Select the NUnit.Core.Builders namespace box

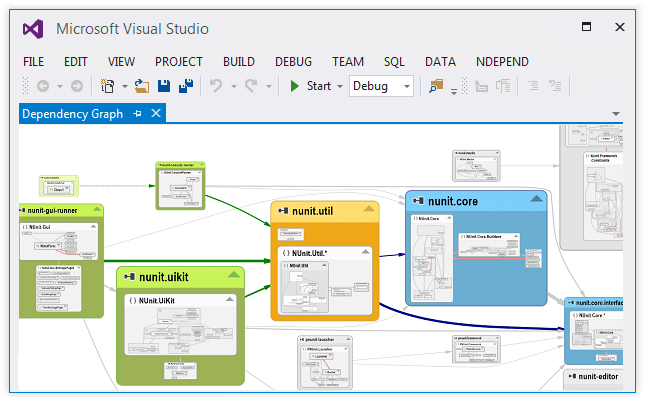(489, 245)
